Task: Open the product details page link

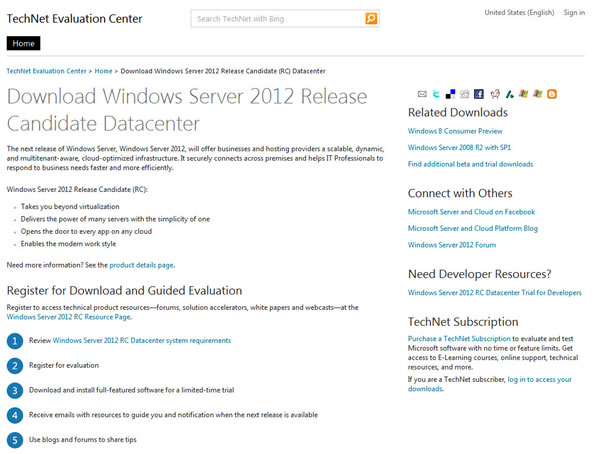Action: (142, 265)
